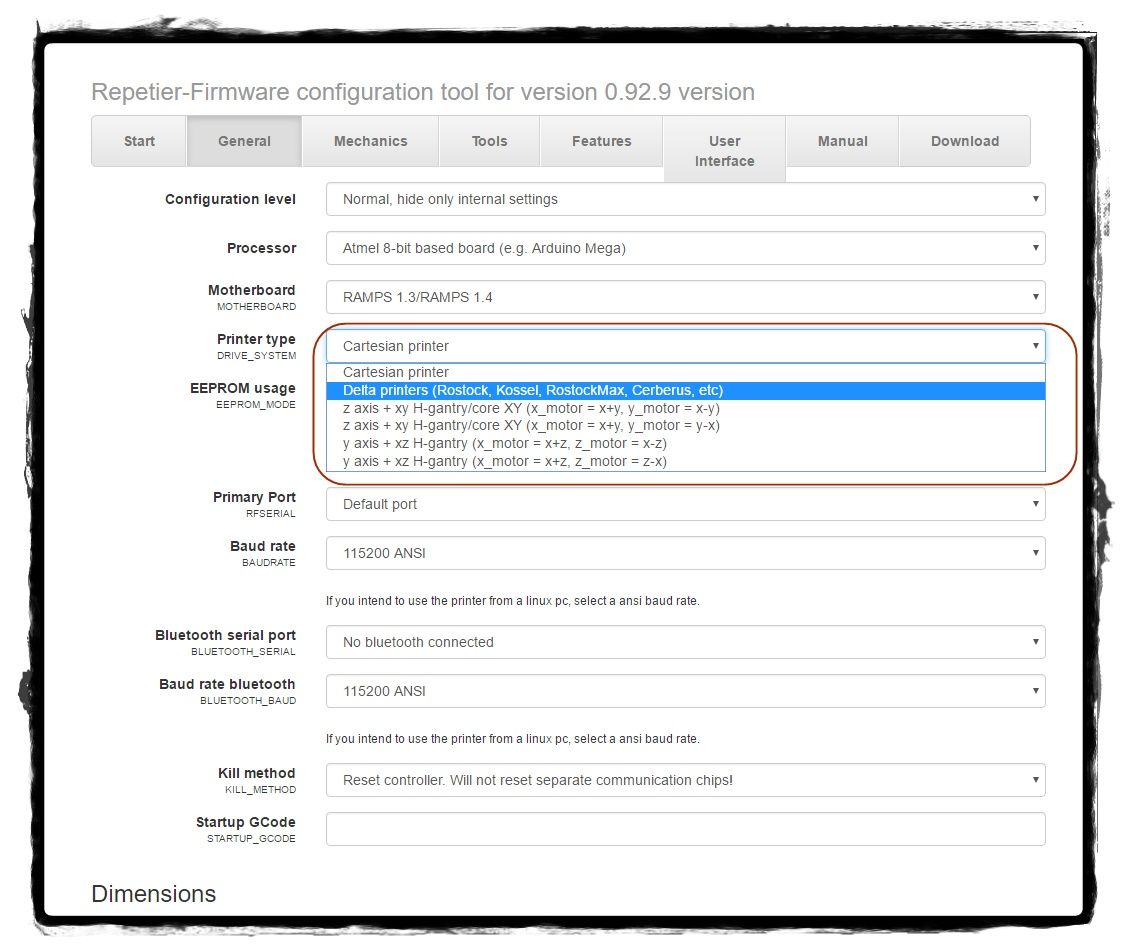Open the Kill method dropdown

pos(686,780)
